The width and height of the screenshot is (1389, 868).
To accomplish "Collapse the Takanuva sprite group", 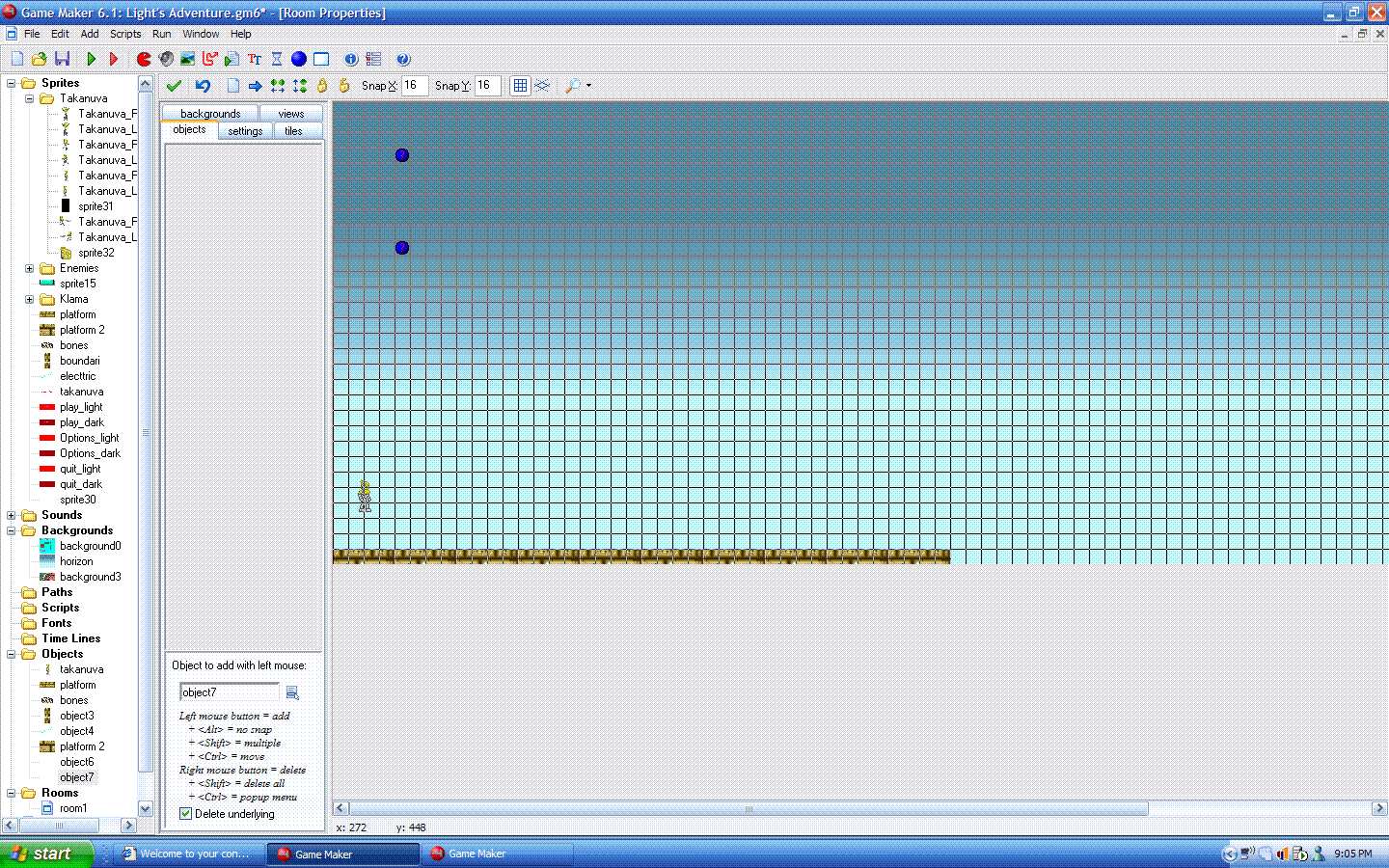I will [x=30, y=98].
